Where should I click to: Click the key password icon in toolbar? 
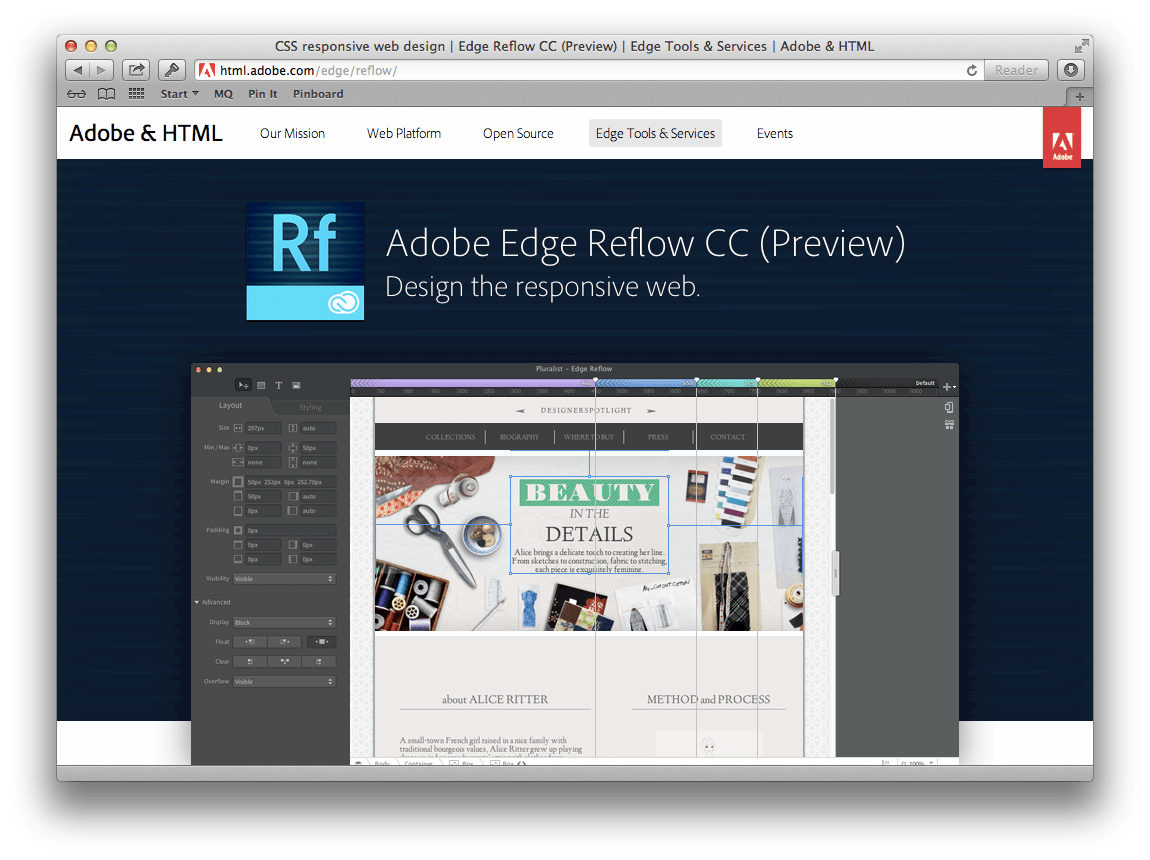coord(172,70)
